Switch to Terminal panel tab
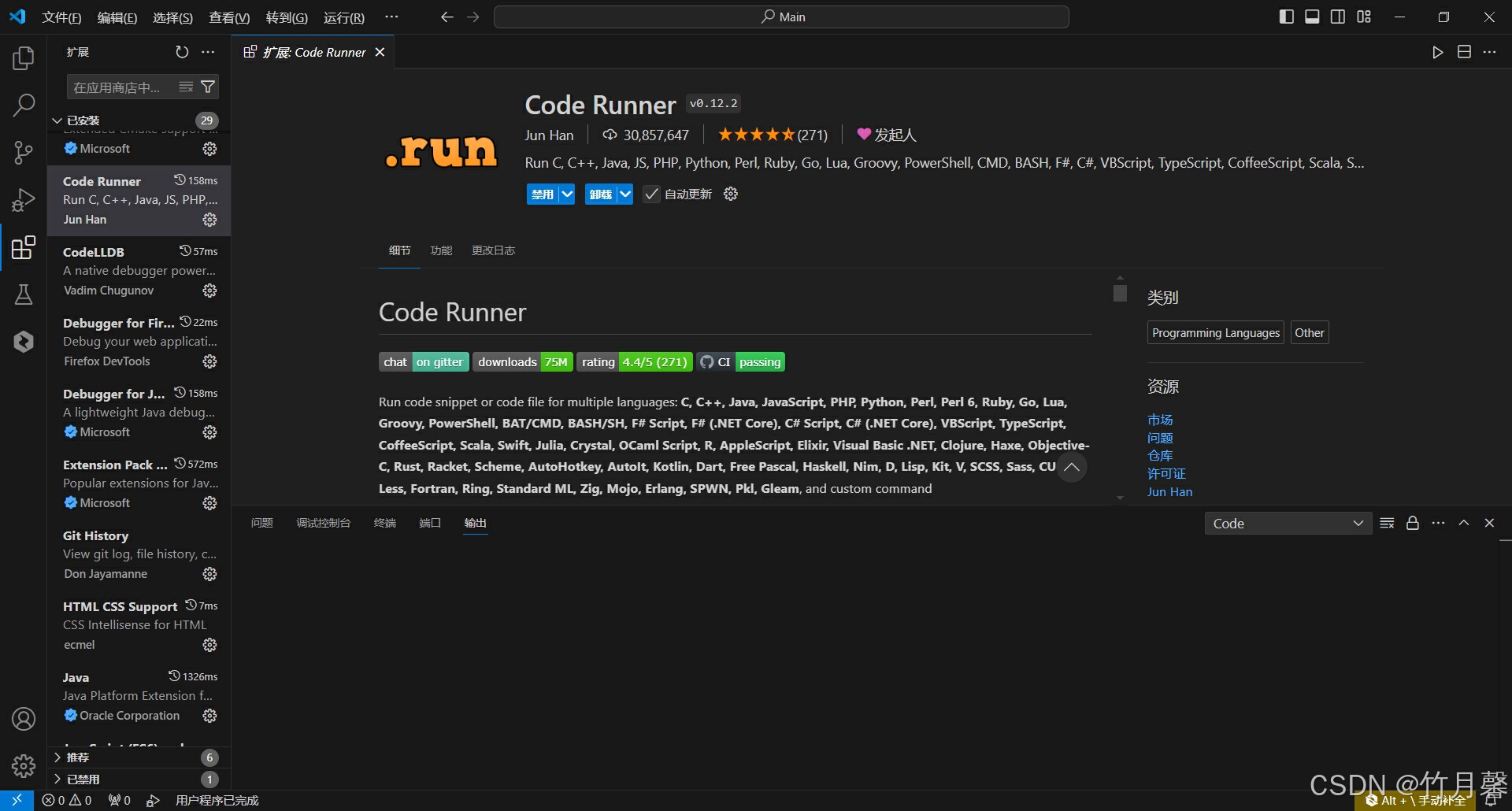 (384, 523)
